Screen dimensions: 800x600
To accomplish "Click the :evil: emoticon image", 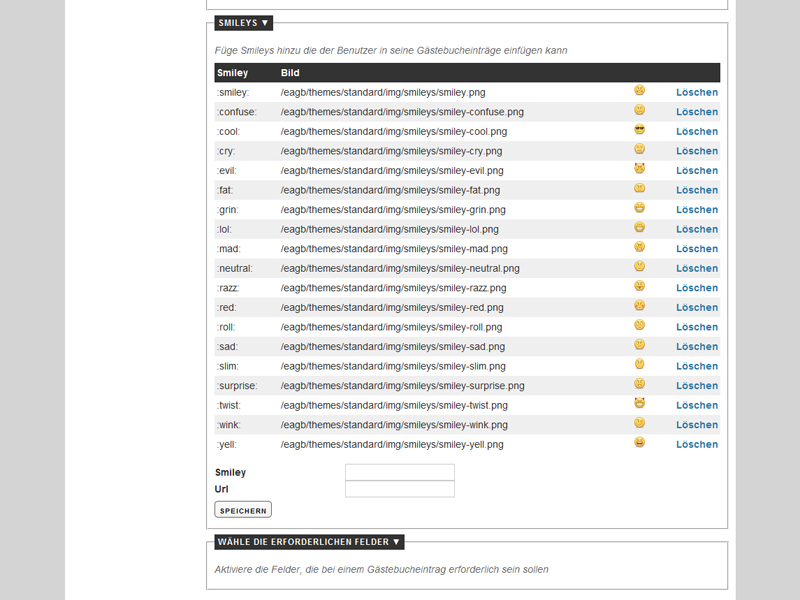I will click(x=639, y=168).
